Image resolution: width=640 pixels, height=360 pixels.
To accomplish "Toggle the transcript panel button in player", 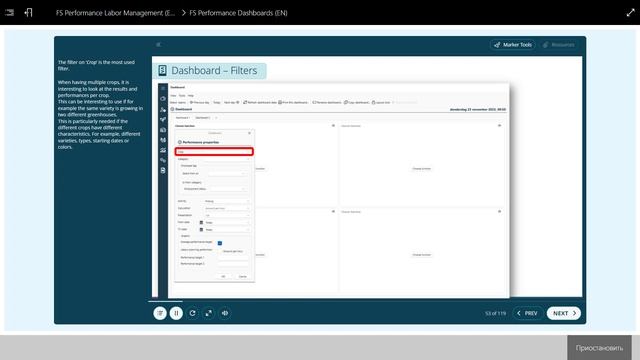I will click(x=160, y=313).
